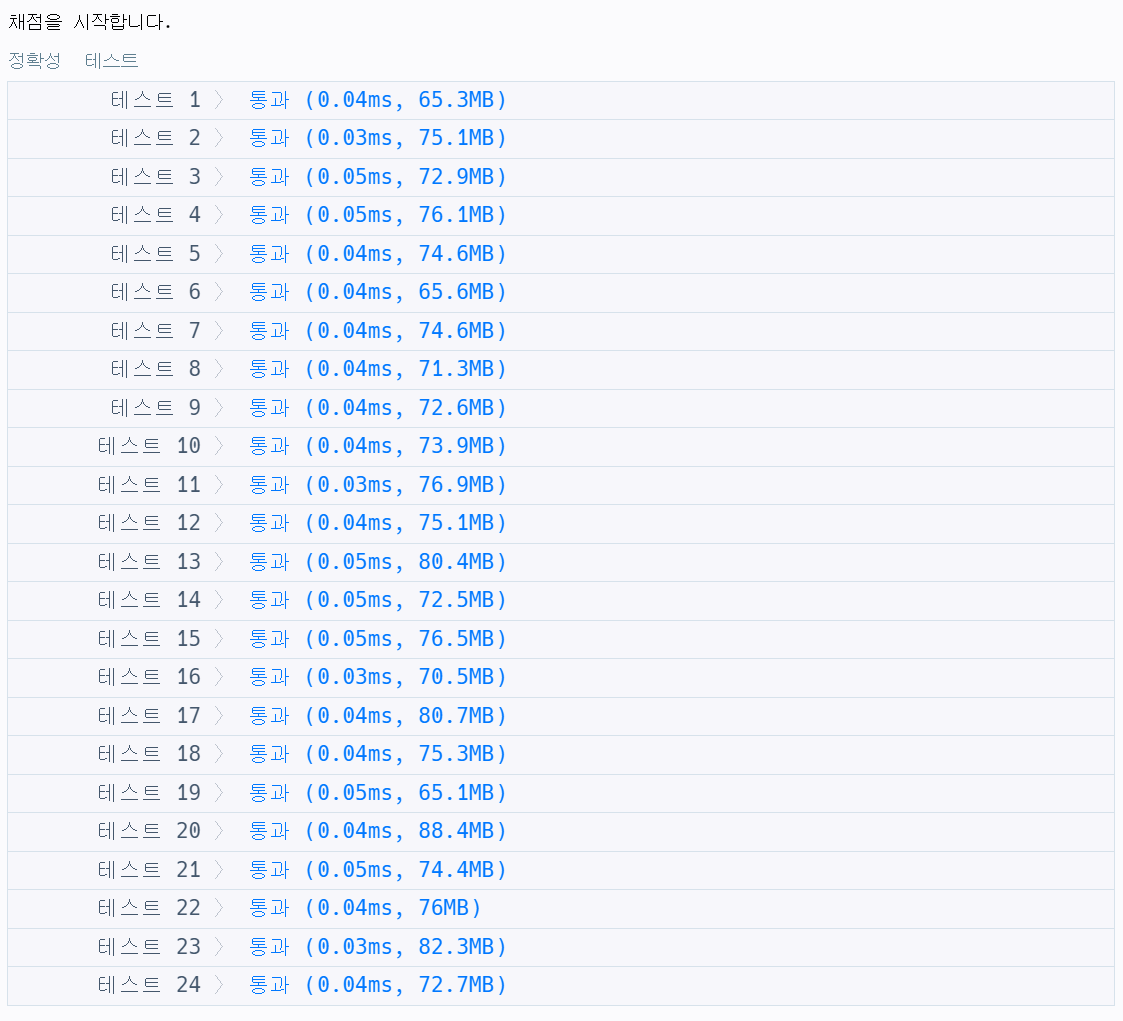Click result 통과 (0.03ms, 75.1MB) of test 2

[377, 137]
